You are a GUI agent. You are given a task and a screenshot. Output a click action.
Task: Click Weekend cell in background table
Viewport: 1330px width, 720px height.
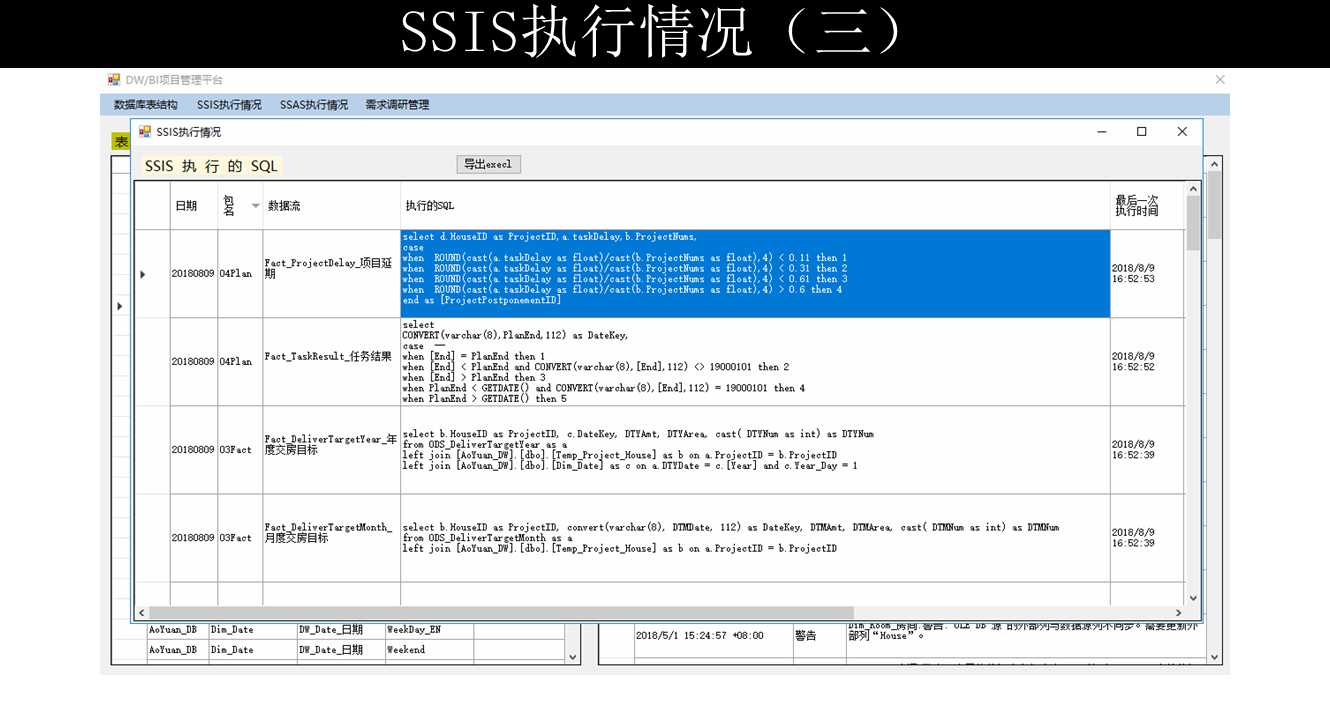429,649
